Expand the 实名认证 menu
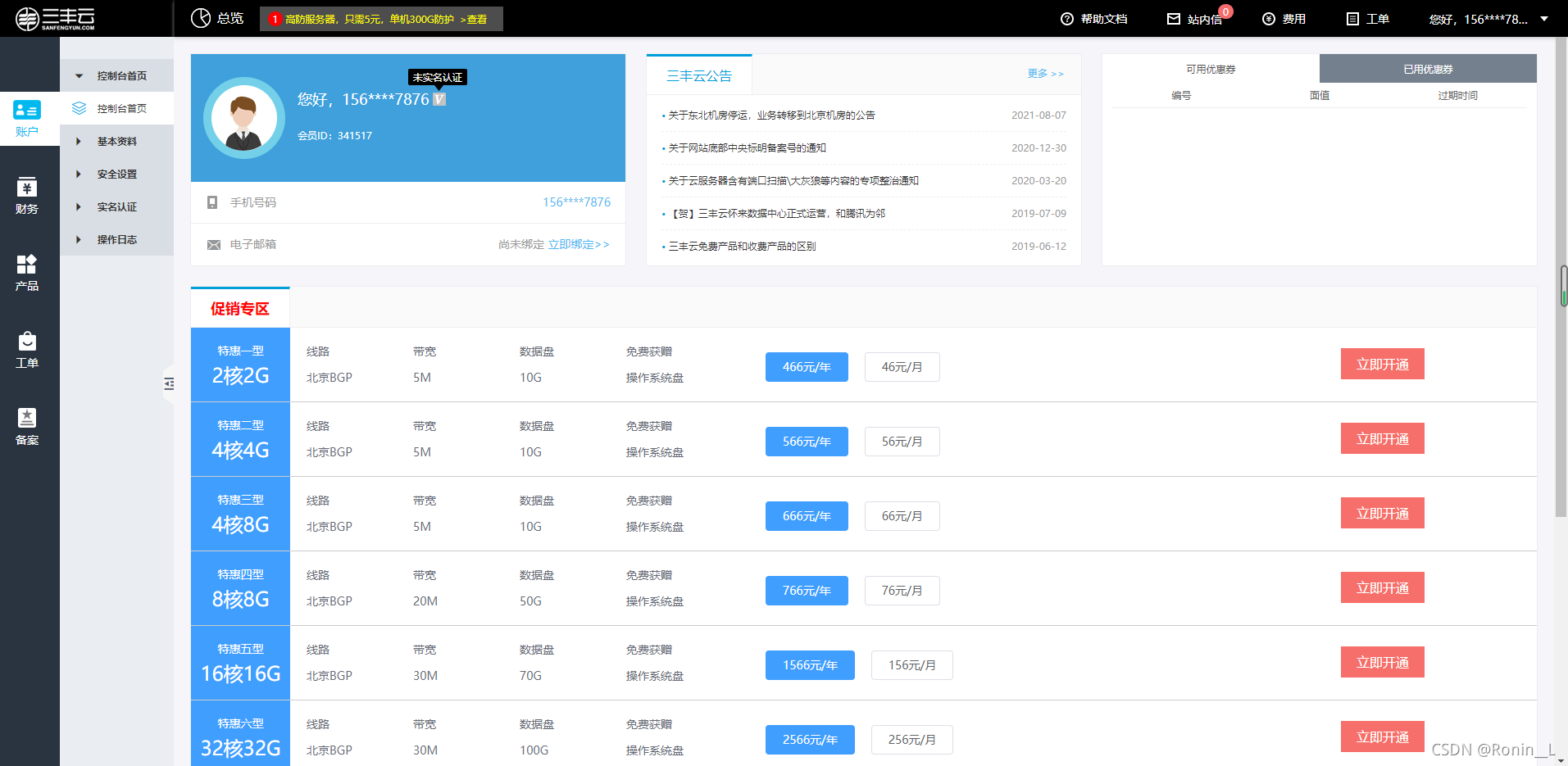 (x=116, y=206)
